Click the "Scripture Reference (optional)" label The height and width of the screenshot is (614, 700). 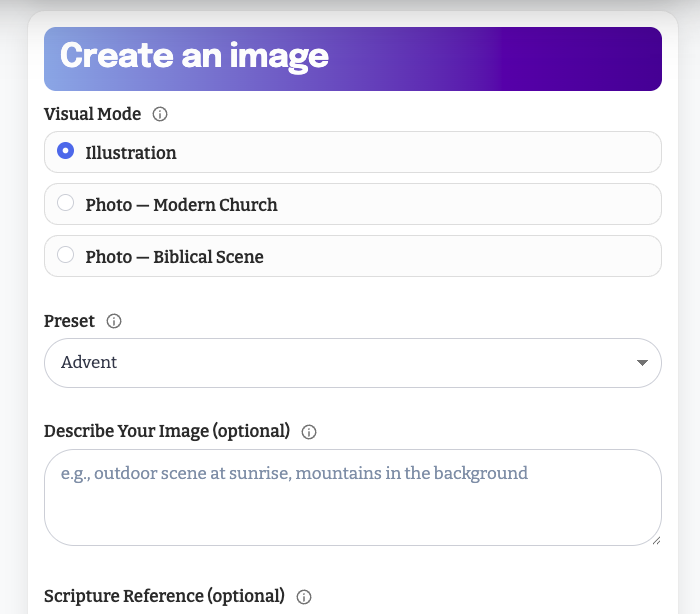point(164,596)
